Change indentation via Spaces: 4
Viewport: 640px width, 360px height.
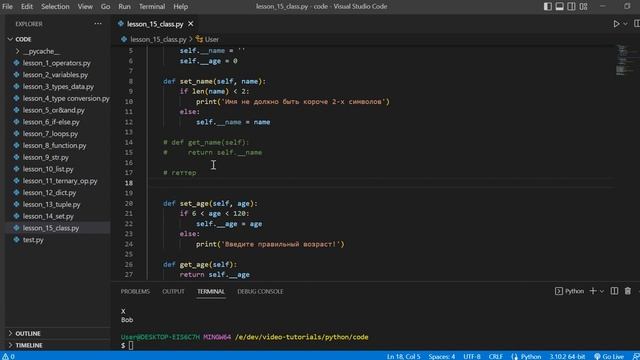[x=442, y=356]
